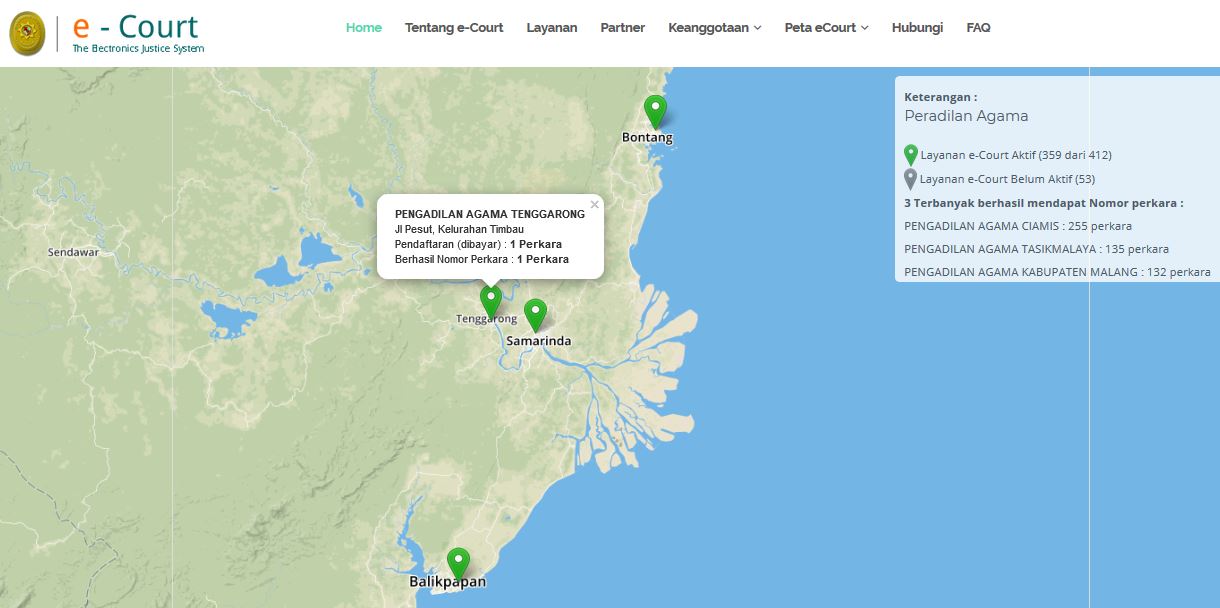Click the green map pin above Tenggarong
The height and width of the screenshot is (608, 1220).
pos(490,299)
